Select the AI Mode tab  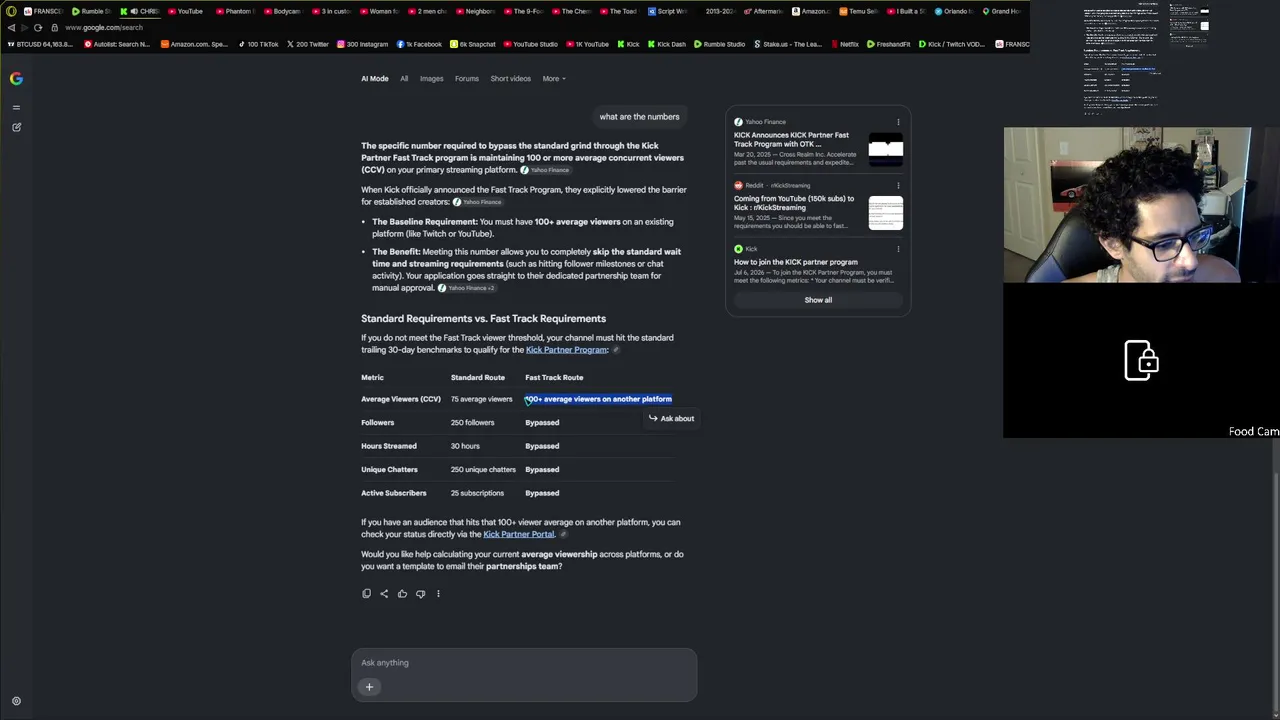click(x=375, y=79)
